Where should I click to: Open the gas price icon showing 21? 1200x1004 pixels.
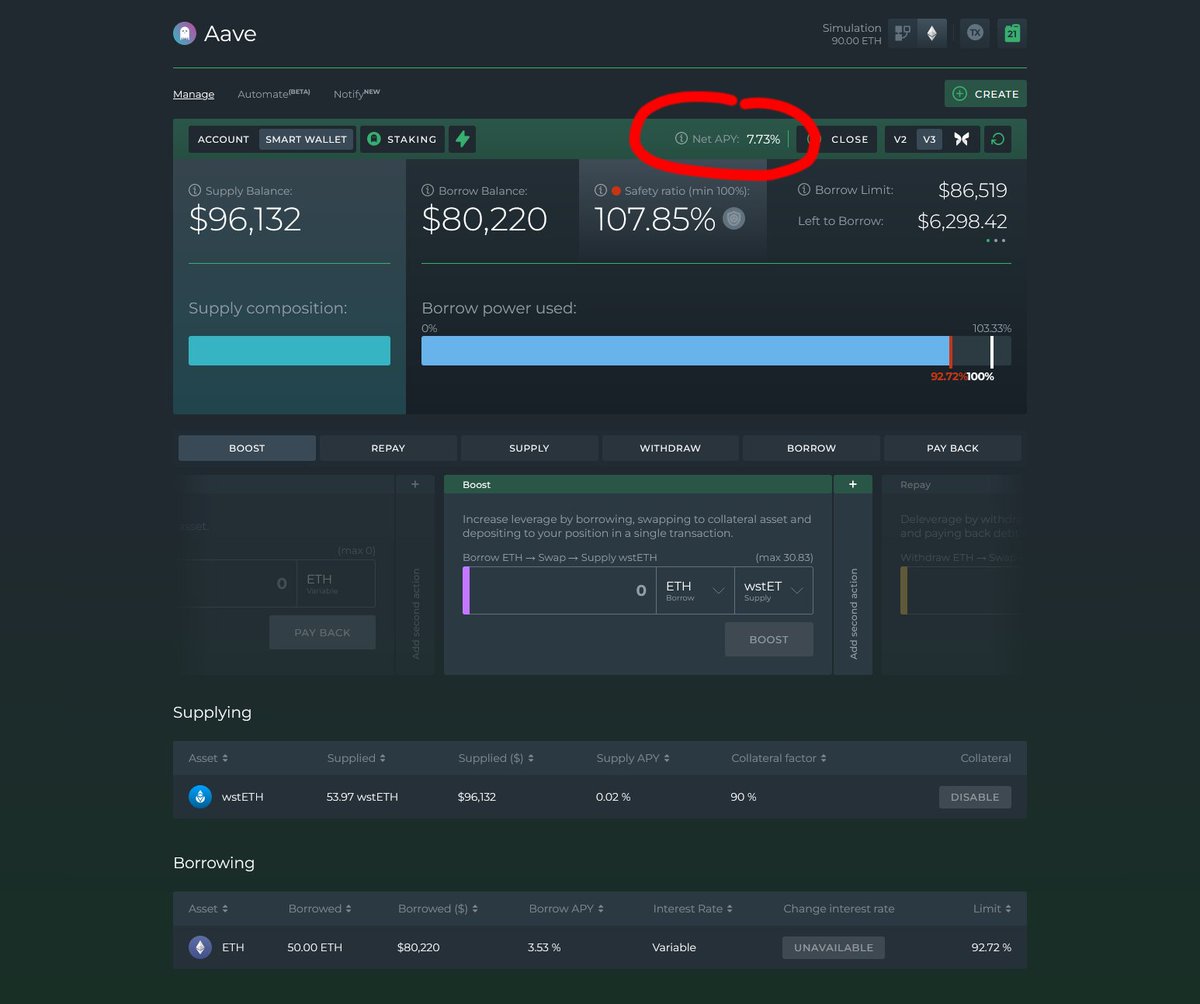coord(1012,33)
